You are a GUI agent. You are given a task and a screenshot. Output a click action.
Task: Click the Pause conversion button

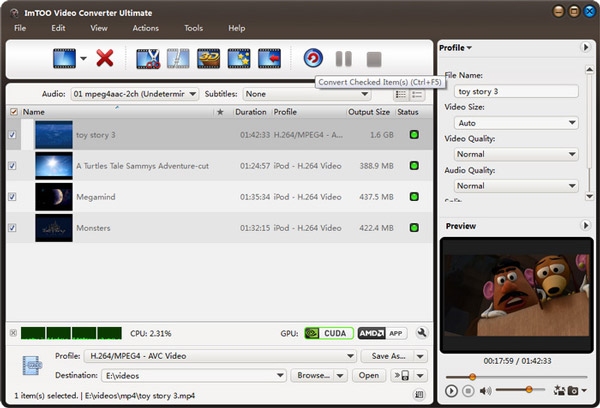(343, 59)
